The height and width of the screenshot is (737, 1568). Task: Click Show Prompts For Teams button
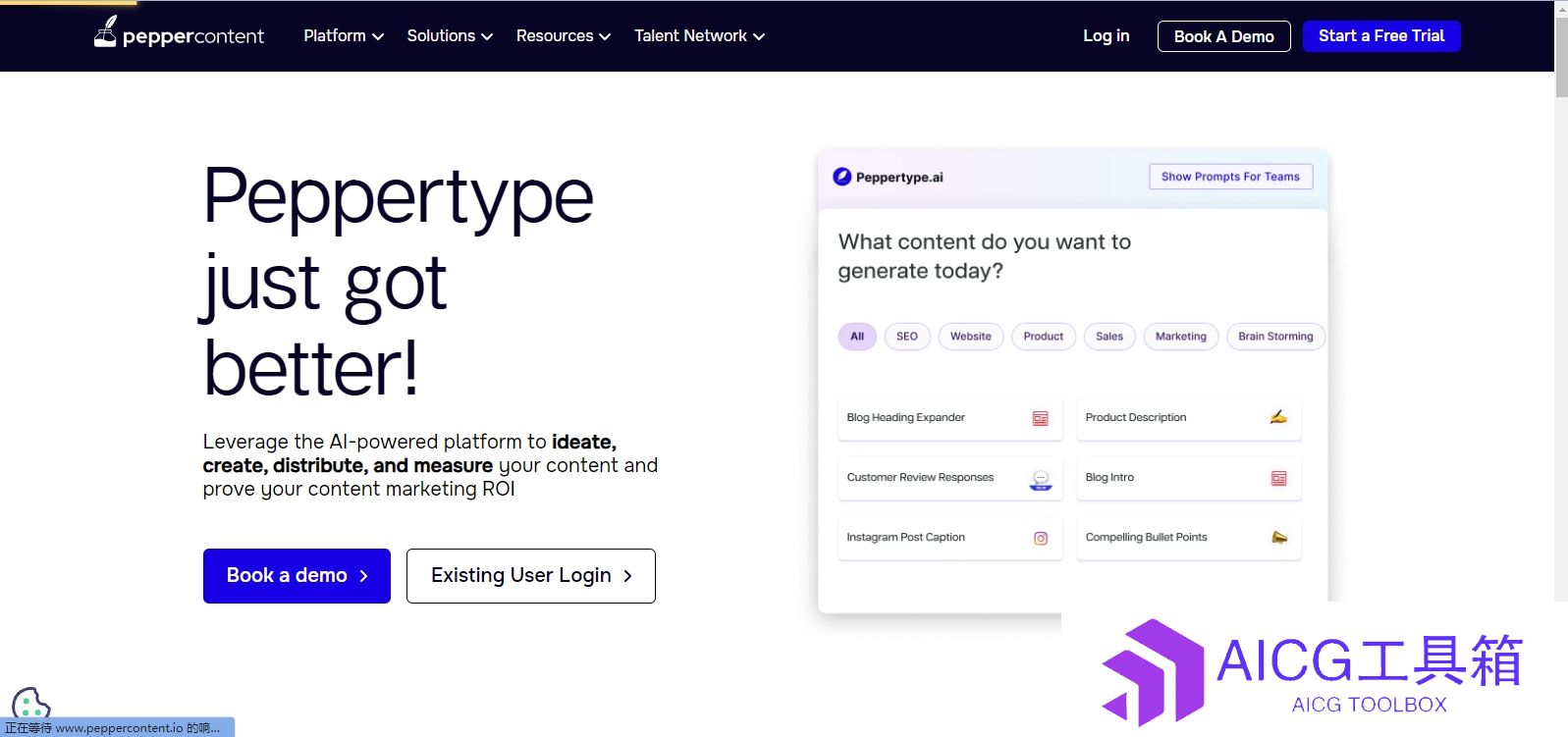coord(1230,177)
